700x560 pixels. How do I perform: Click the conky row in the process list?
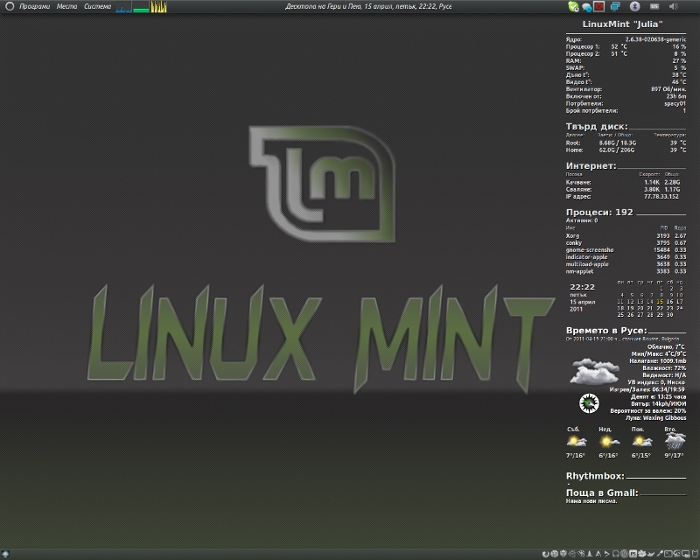pos(625,243)
